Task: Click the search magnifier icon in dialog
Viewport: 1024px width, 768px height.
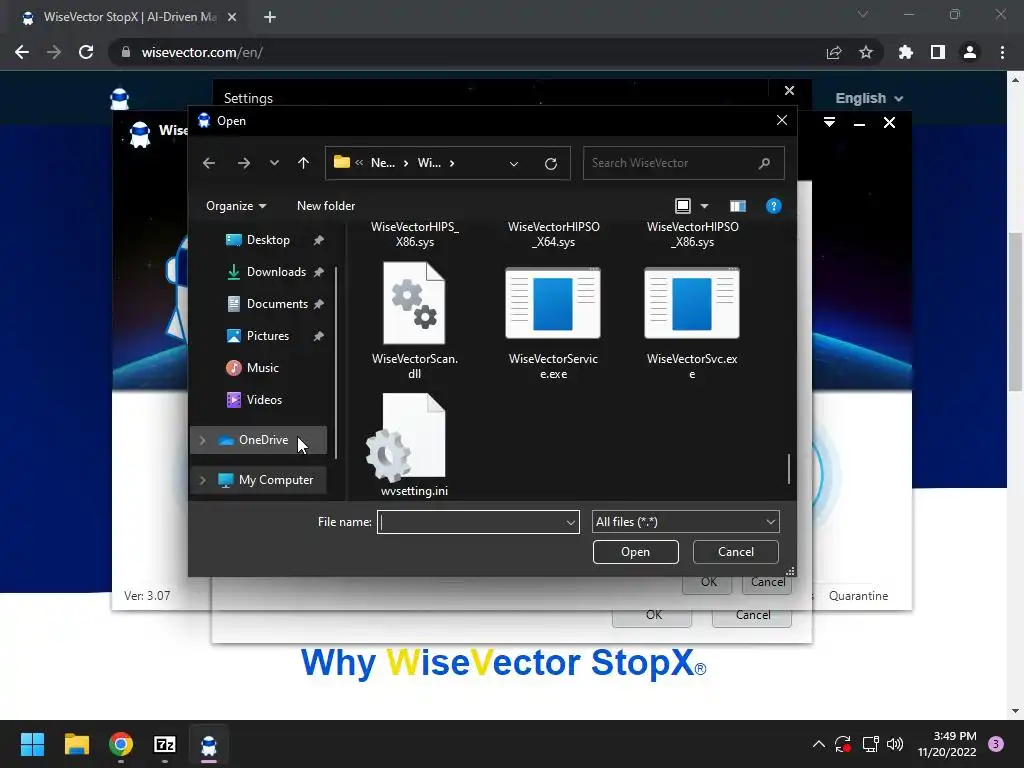Action: (x=764, y=163)
